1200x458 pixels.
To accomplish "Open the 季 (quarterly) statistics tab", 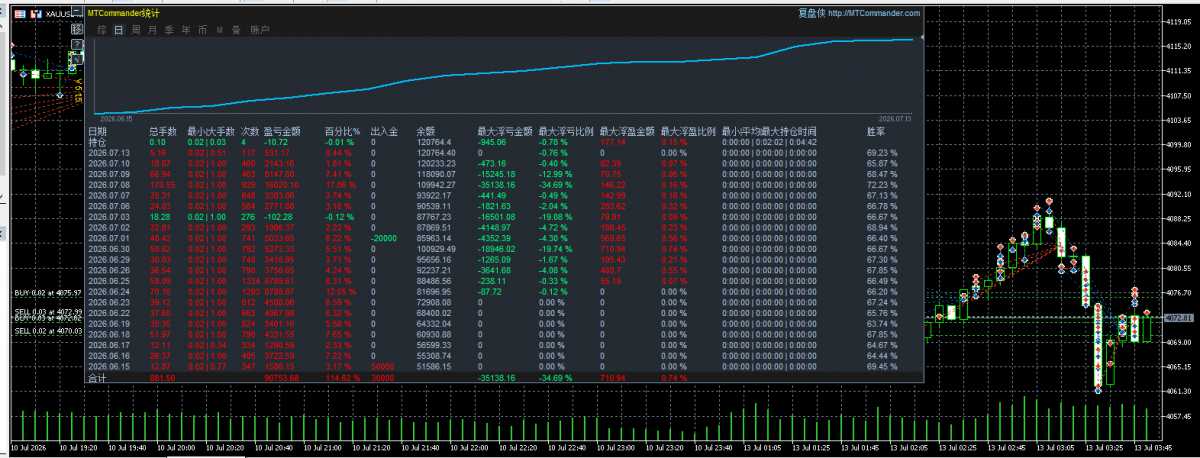I will click(168, 30).
